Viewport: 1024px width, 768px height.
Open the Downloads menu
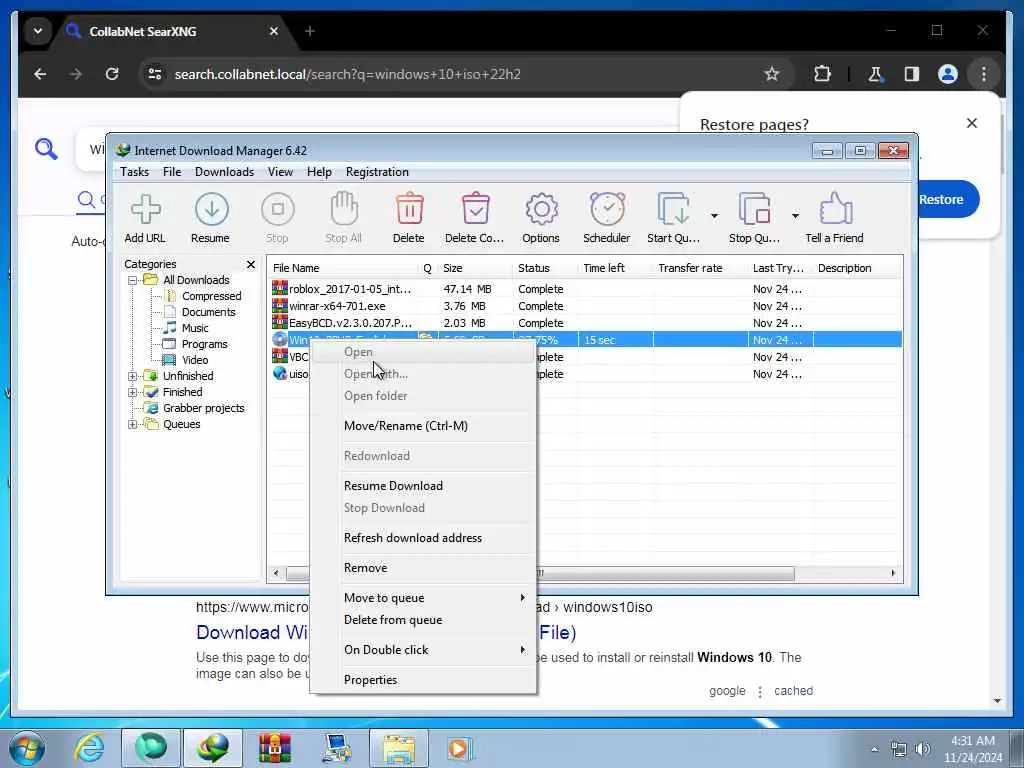tap(224, 172)
